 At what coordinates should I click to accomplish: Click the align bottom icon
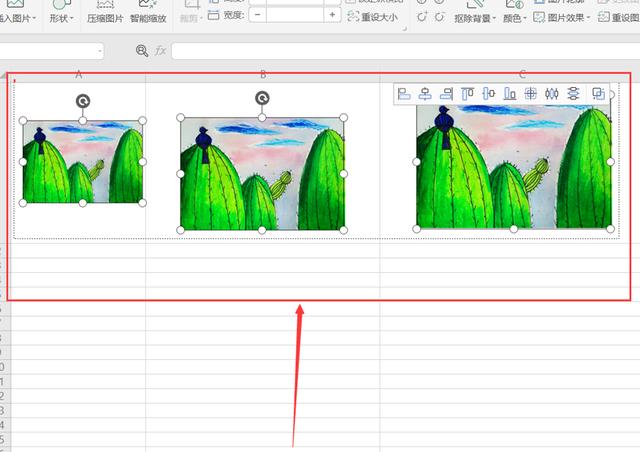(509, 94)
